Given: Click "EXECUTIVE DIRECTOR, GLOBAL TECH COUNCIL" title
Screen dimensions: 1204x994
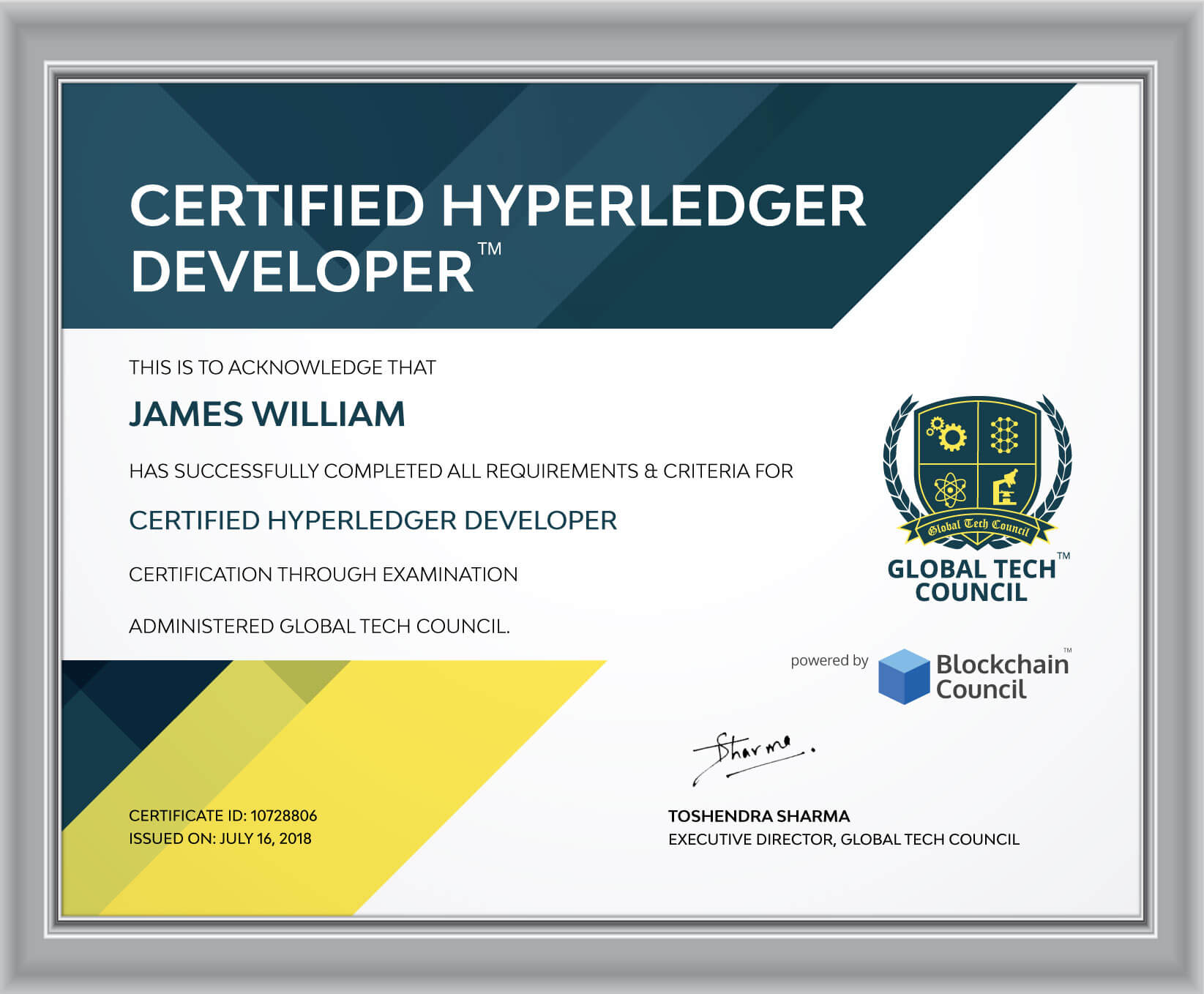Looking at the screenshot, I should [x=844, y=840].
